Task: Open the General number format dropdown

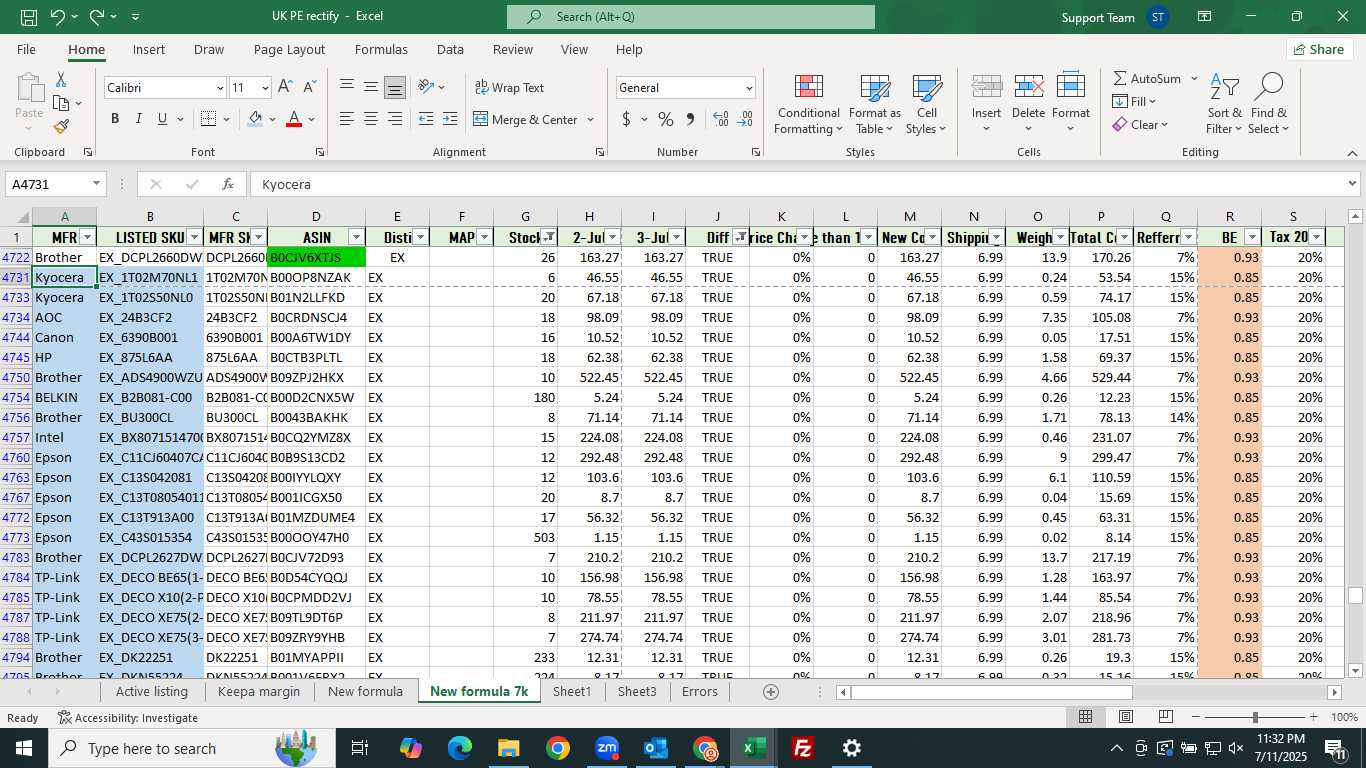Action: coord(748,88)
